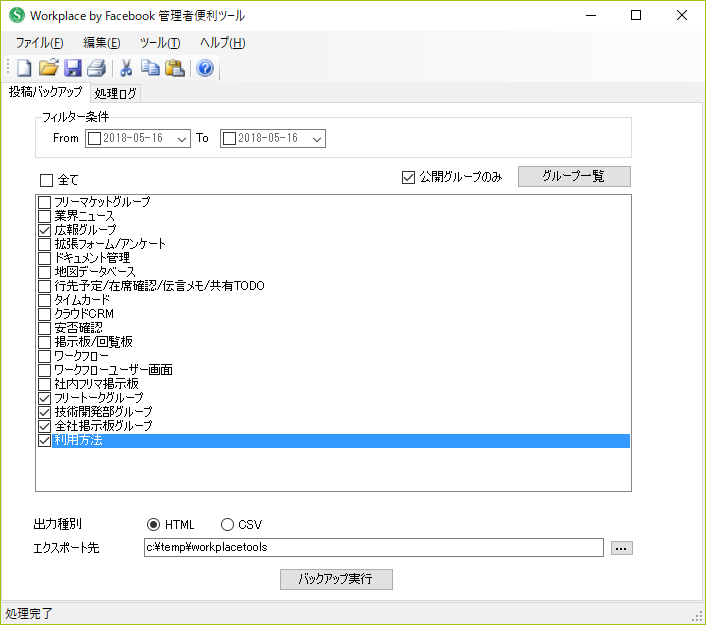Enable the From date checkbox
706x625 pixels.
click(95, 138)
